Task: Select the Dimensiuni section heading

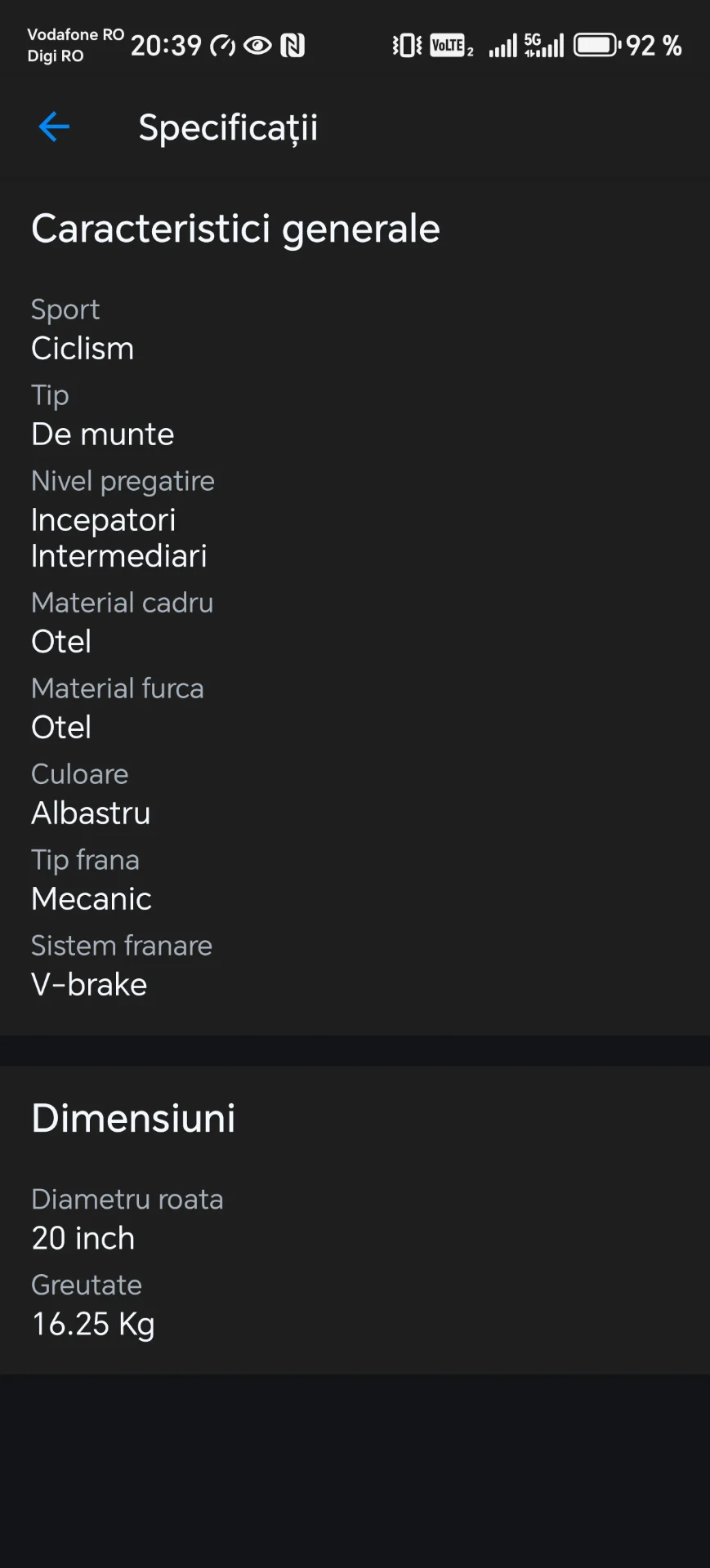Action: tap(133, 1118)
